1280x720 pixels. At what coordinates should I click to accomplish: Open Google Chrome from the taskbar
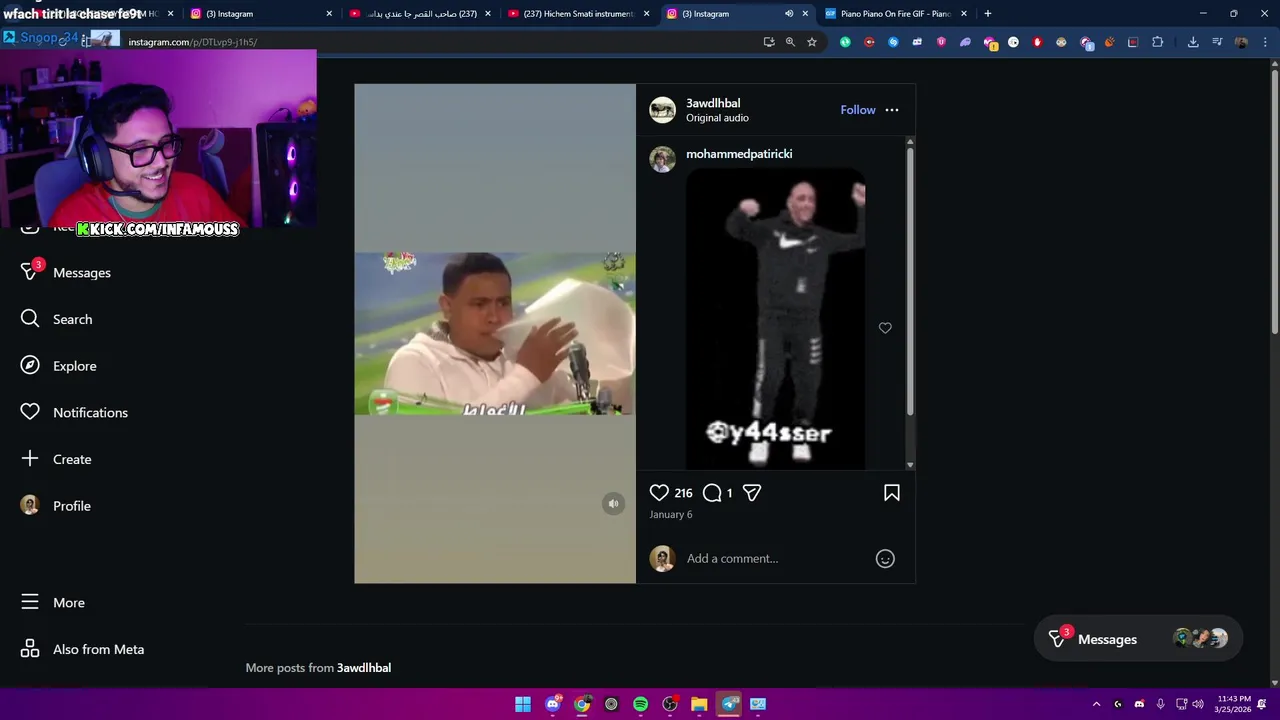pyautogui.click(x=582, y=704)
